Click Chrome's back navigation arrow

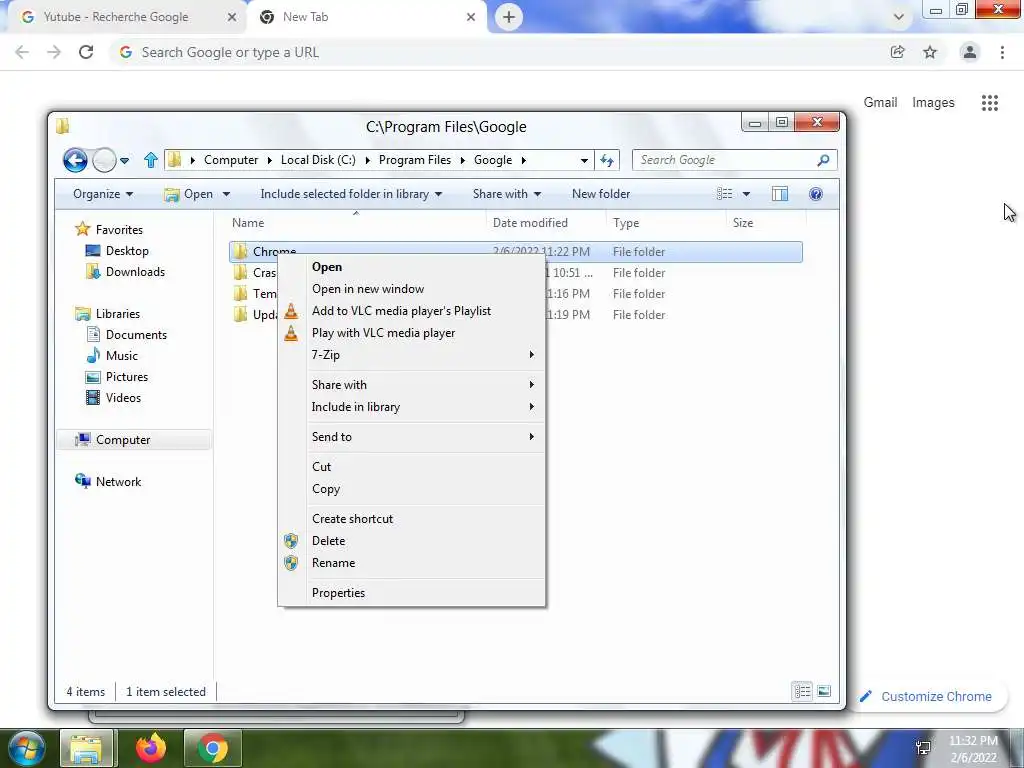tap(22, 52)
